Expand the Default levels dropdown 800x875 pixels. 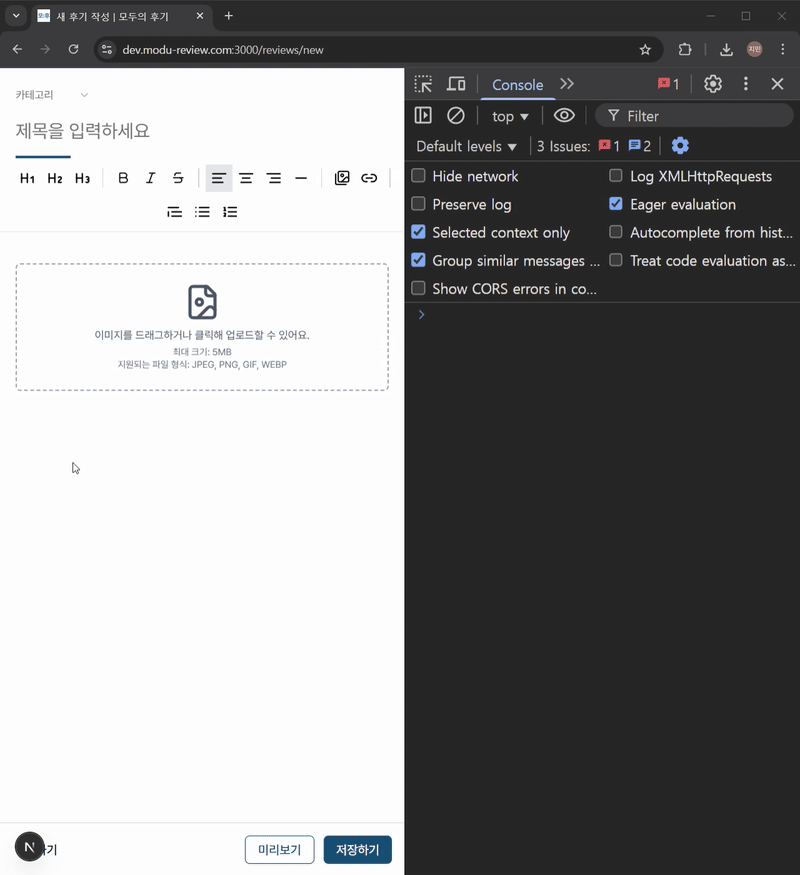(466, 146)
